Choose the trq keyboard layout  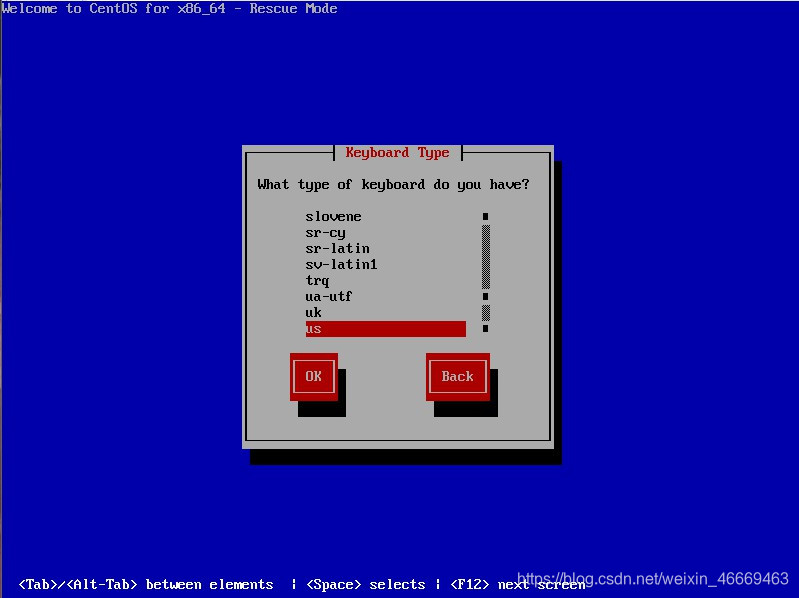[385, 281]
